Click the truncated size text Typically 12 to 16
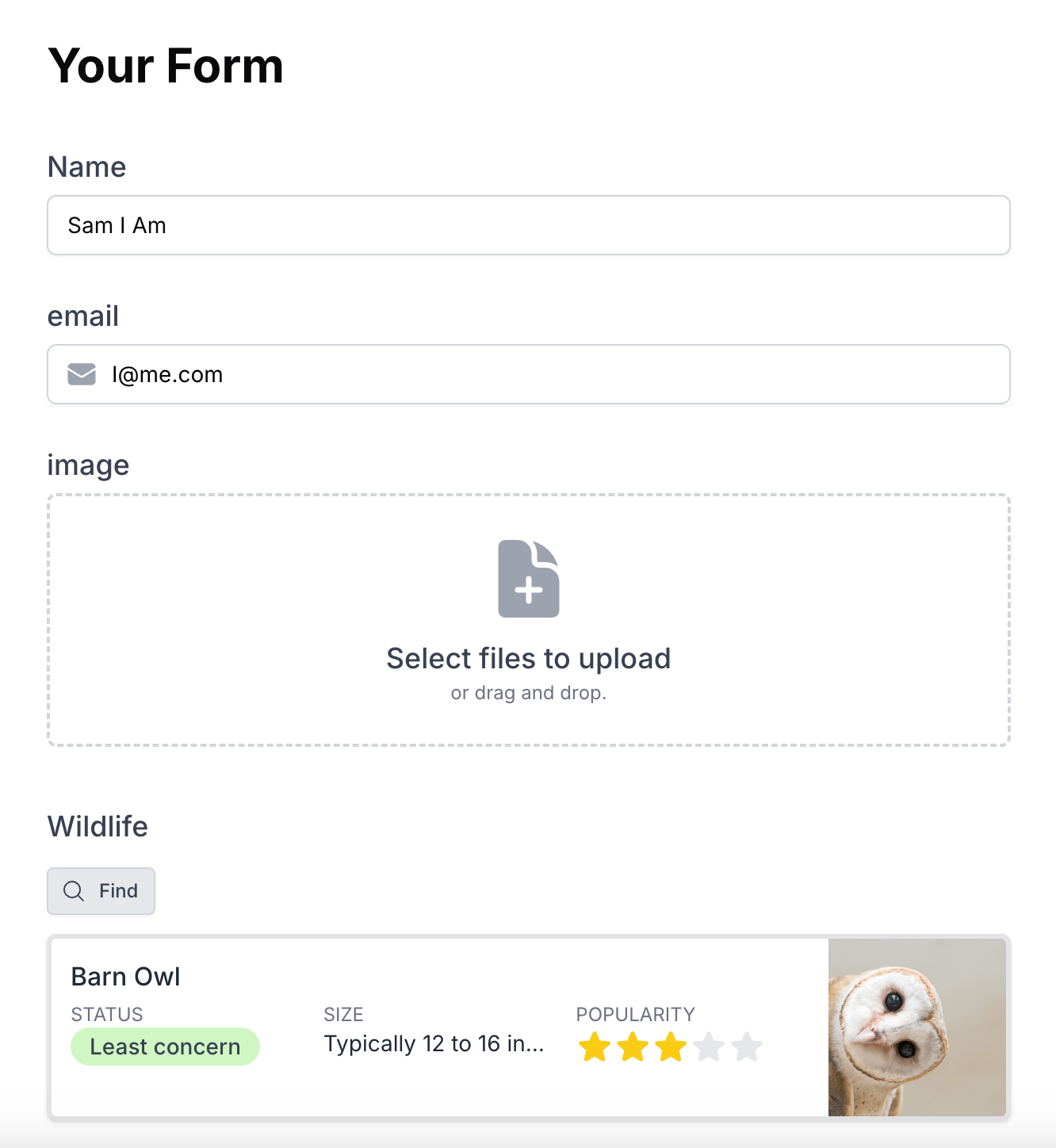The width and height of the screenshot is (1056, 1148). point(434,1044)
